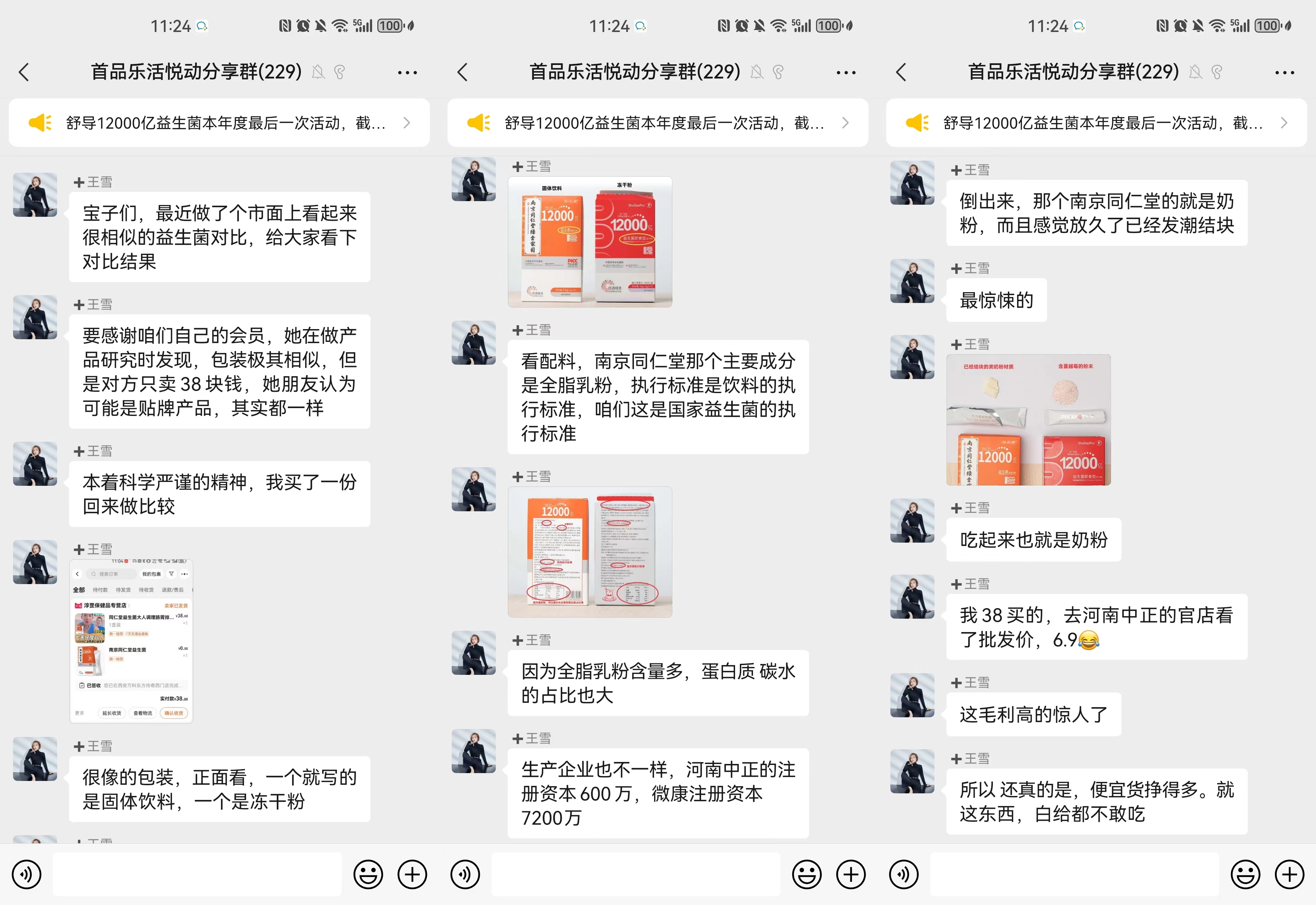Expand the announcement banner chevron in the left chat
1316x905 pixels.
(406, 122)
